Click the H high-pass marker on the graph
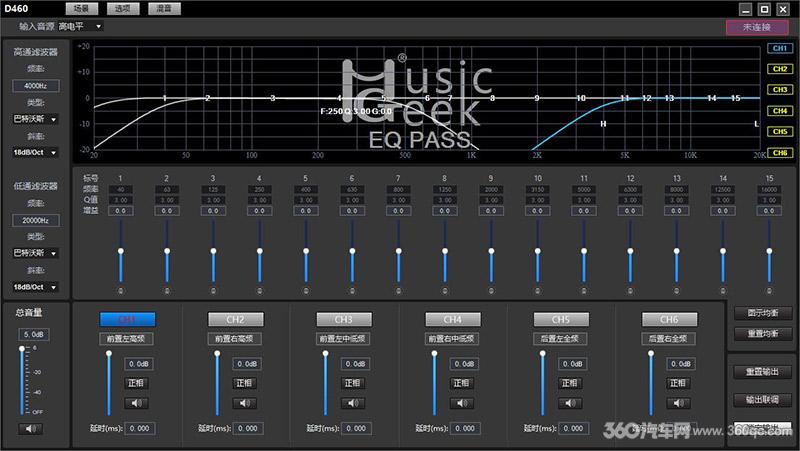 [603, 124]
